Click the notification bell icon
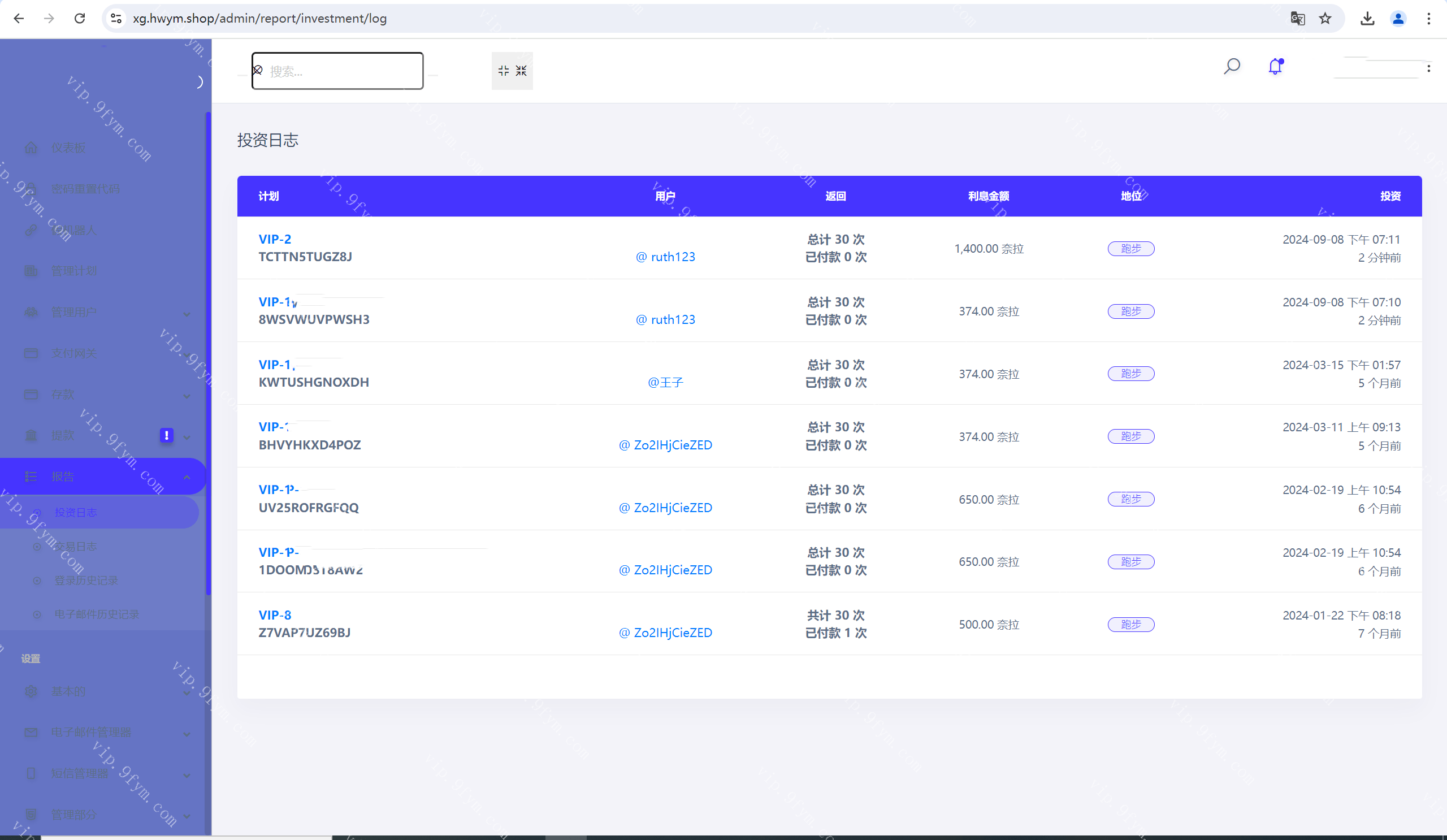Image resolution: width=1447 pixels, height=840 pixels. pos(1275,67)
